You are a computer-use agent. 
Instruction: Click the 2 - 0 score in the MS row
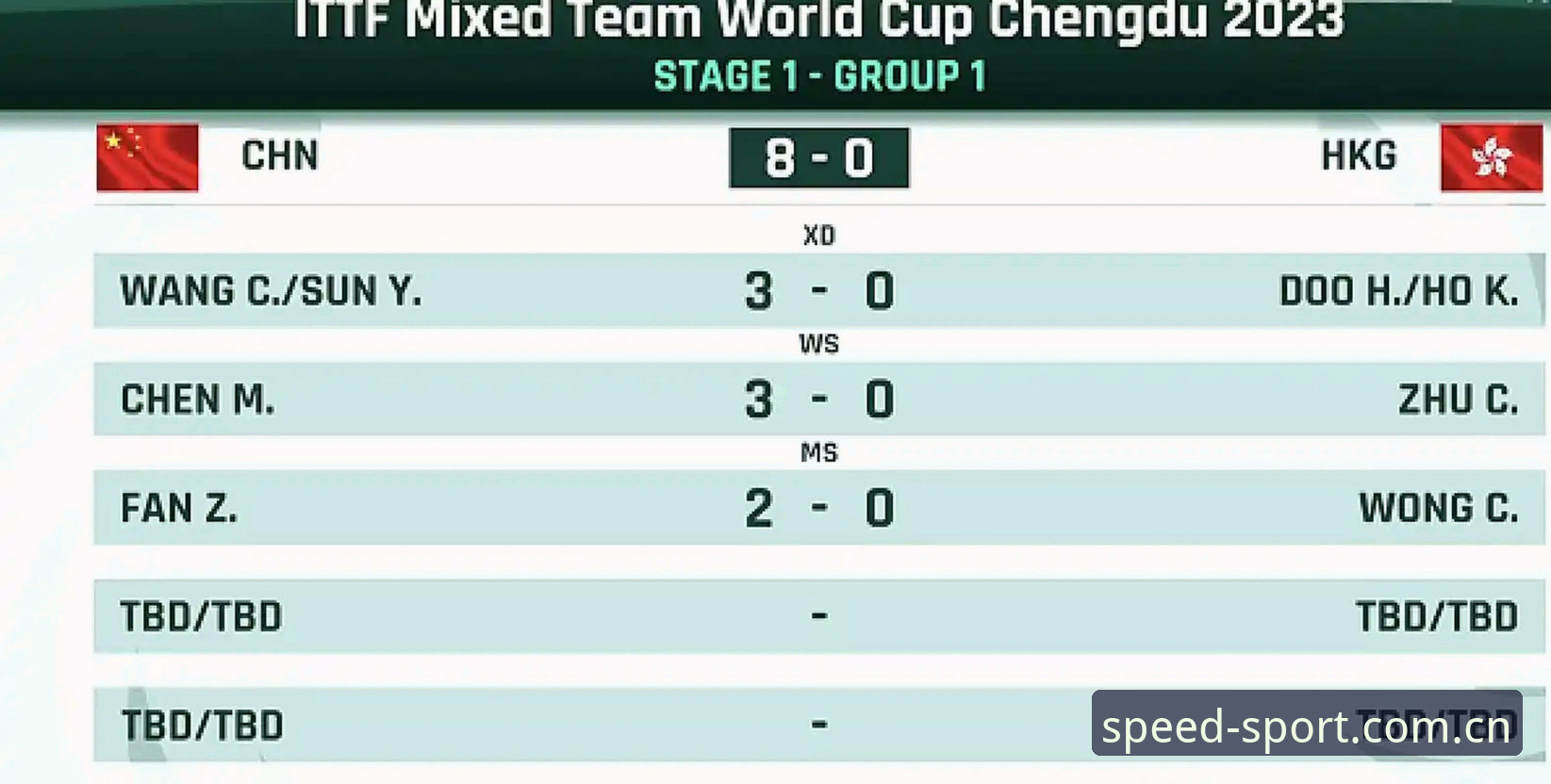click(819, 509)
